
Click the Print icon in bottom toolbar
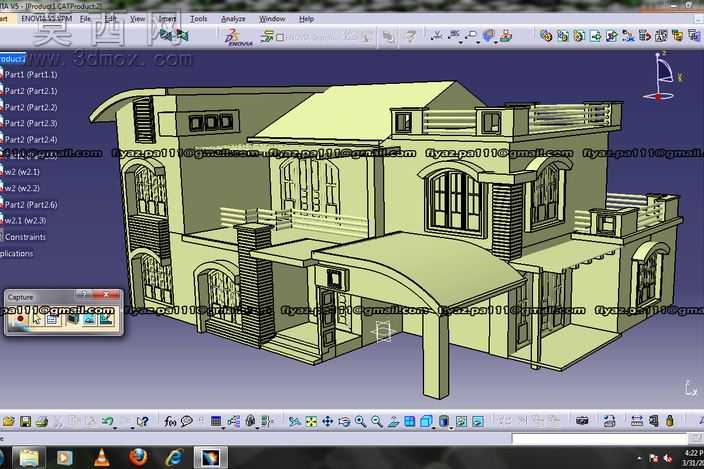tap(42, 421)
